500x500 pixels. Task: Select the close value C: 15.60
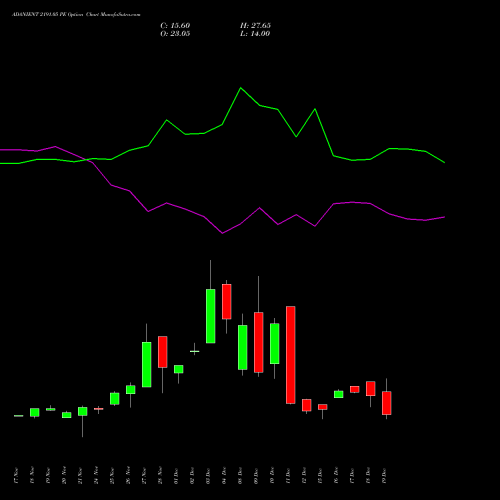175,26
